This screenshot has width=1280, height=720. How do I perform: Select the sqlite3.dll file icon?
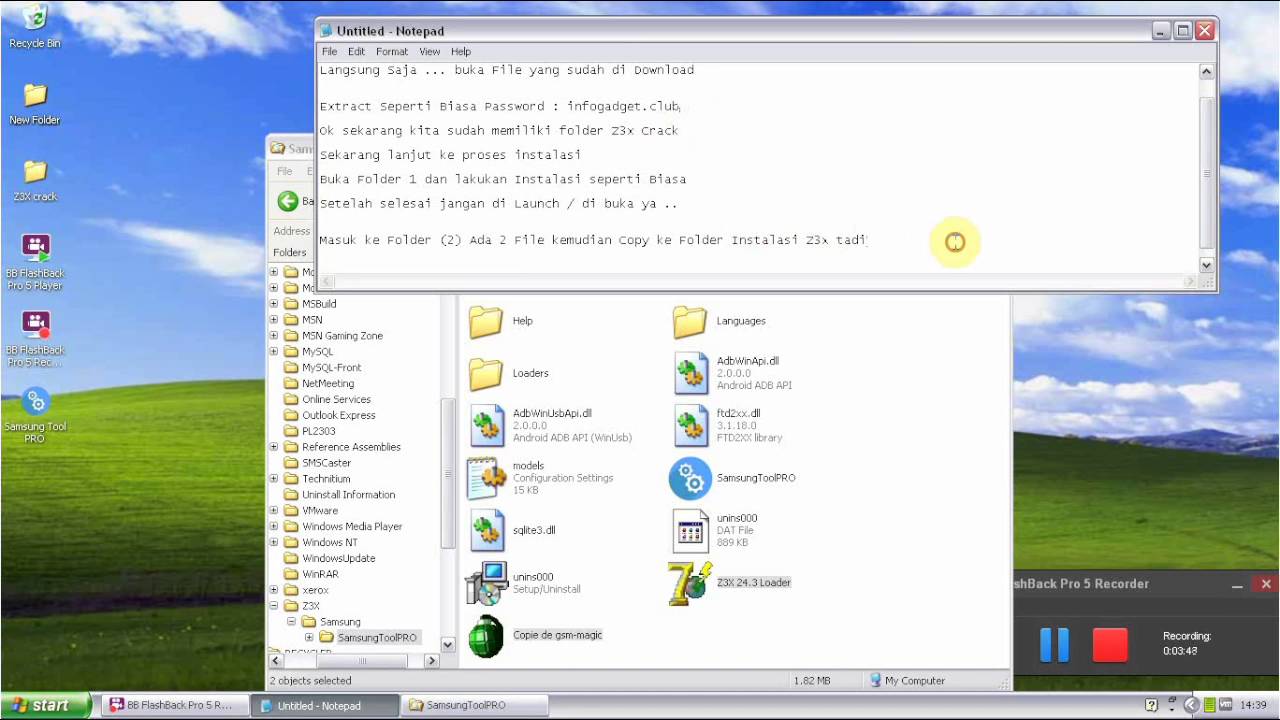click(486, 530)
